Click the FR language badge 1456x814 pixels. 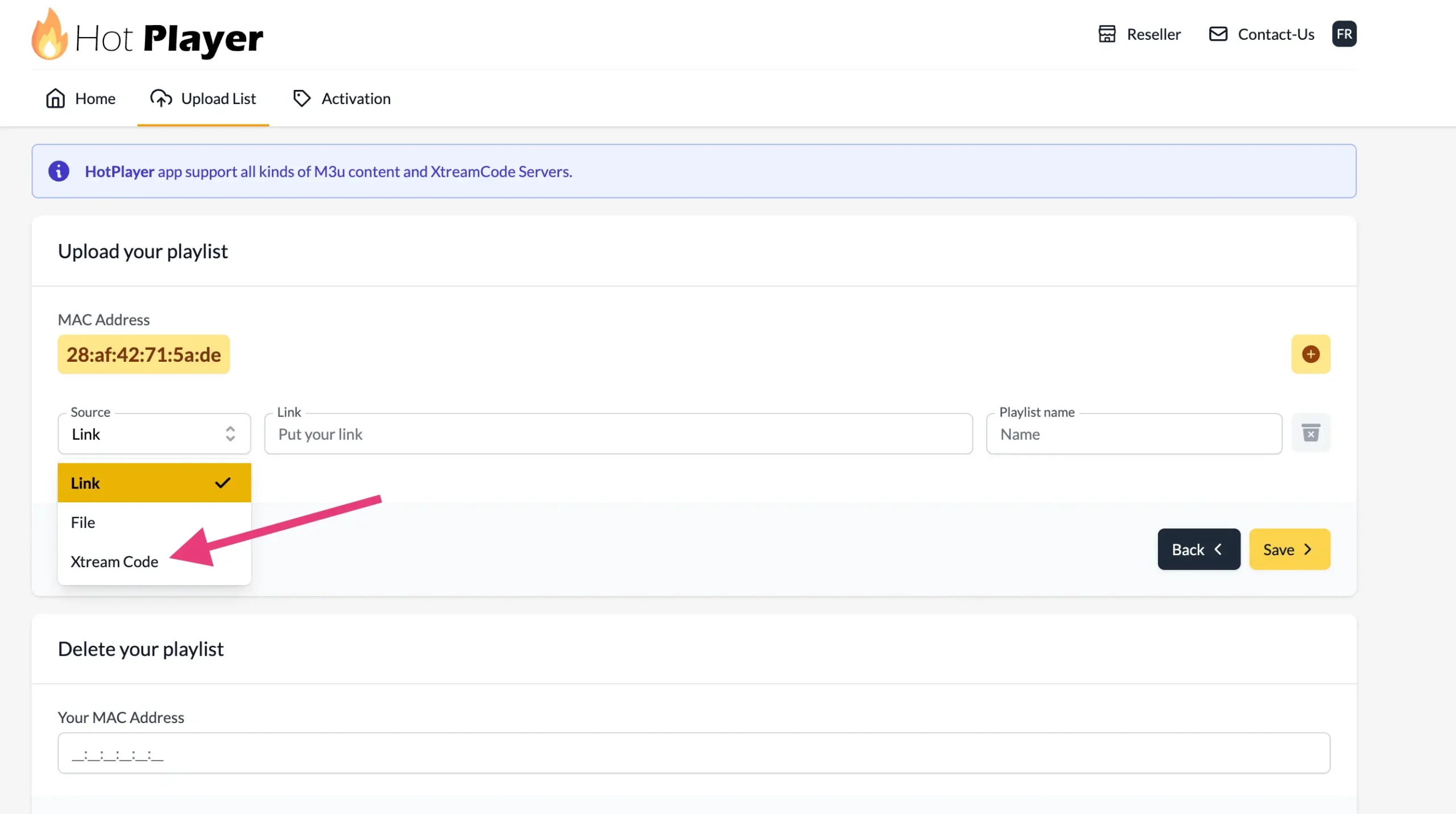[1344, 34]
